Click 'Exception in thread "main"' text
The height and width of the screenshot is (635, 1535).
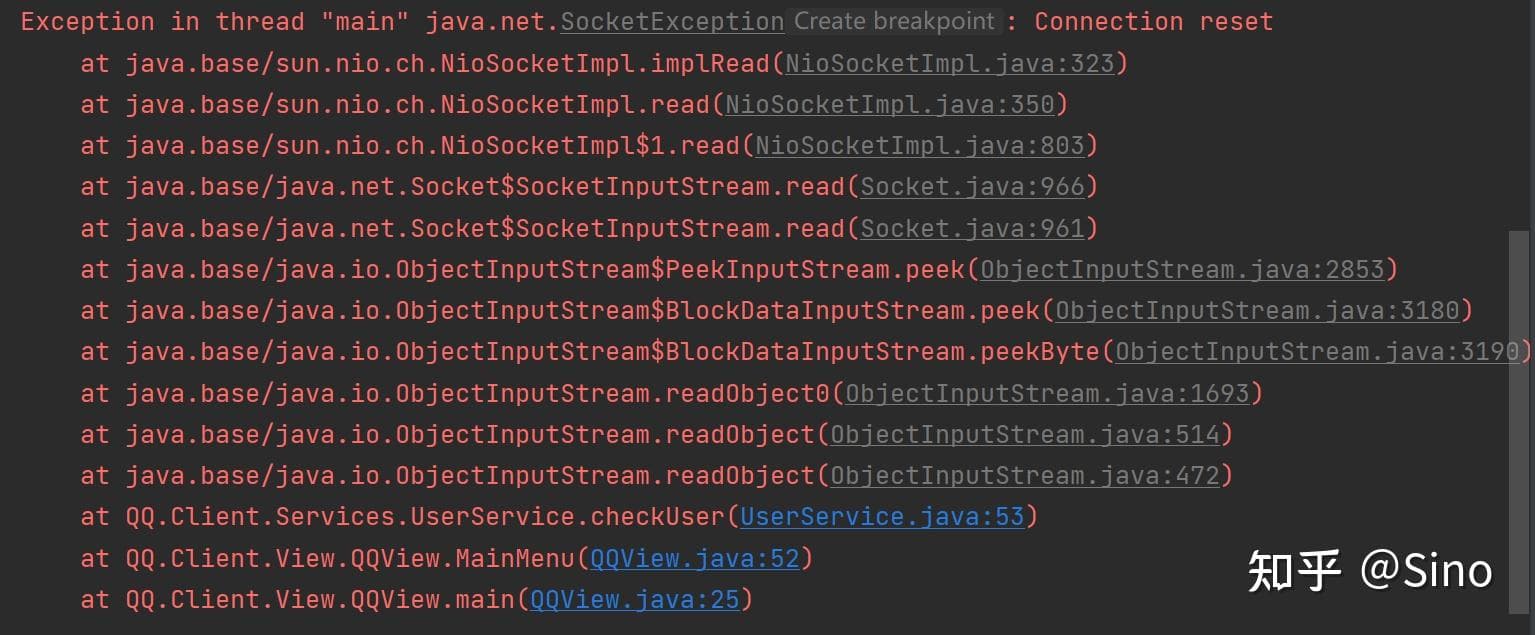tap(213, 21)
